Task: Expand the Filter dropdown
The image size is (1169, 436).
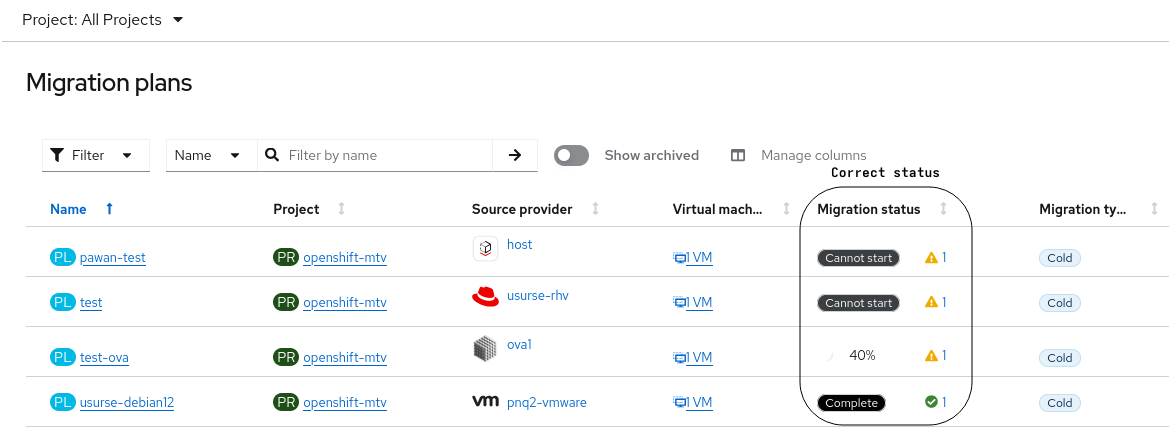Action: [x=95, y=155]
